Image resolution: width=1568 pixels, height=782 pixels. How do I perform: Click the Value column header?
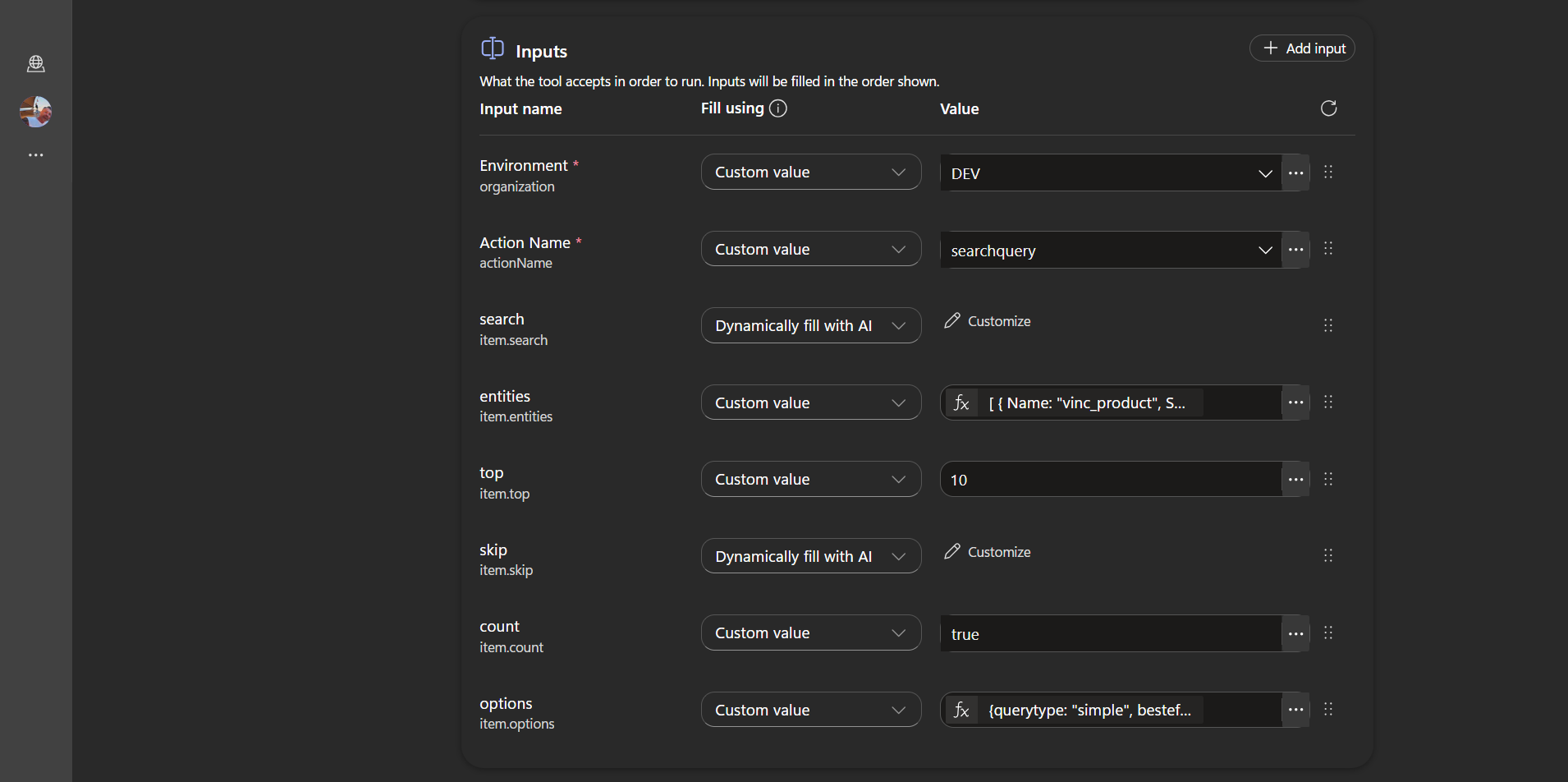point(959,108)
